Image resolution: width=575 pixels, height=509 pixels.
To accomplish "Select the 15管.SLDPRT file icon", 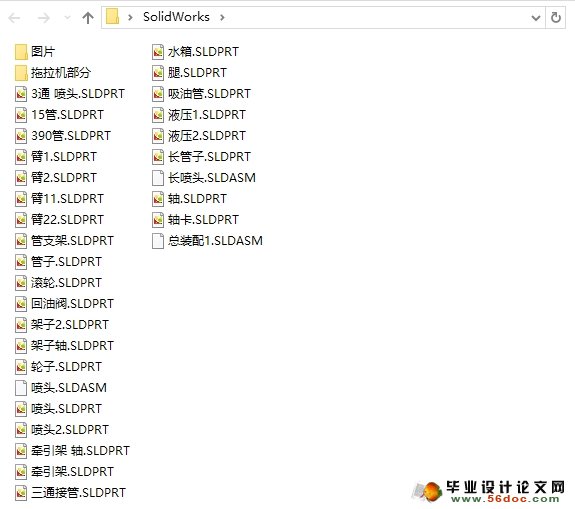I will tap(21, 115).
